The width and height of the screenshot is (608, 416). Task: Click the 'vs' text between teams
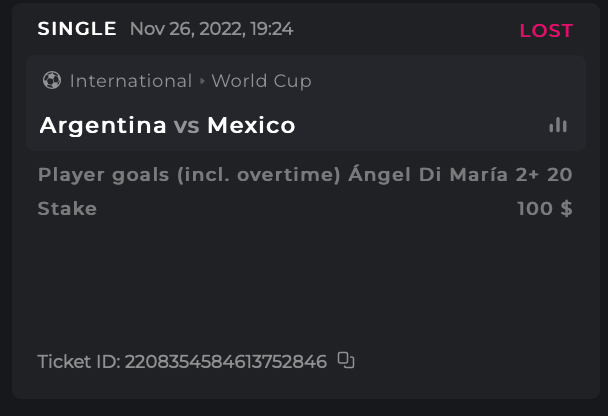pos(187,126)
